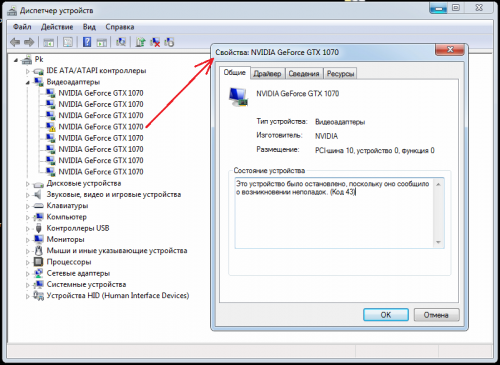This screenshot has width=500, height=365.
Task: Expand the Дисковые устройства node
Action: pyautogui.click(x=28, y=184)
